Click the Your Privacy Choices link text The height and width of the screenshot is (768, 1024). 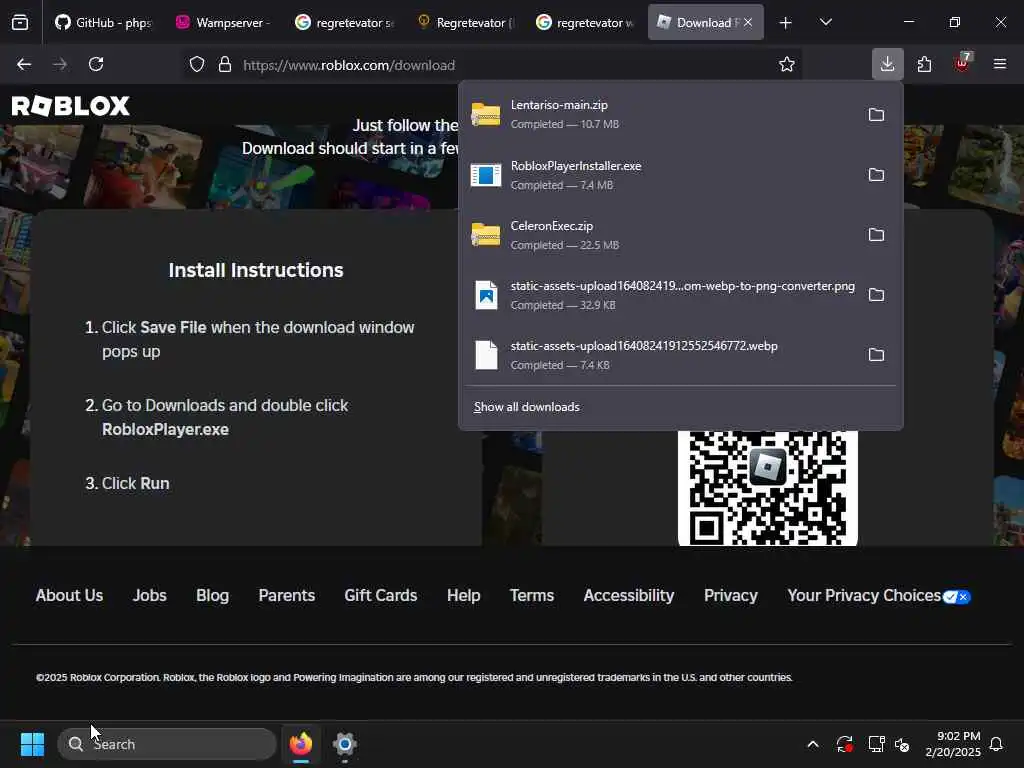(x=864, y=596)
